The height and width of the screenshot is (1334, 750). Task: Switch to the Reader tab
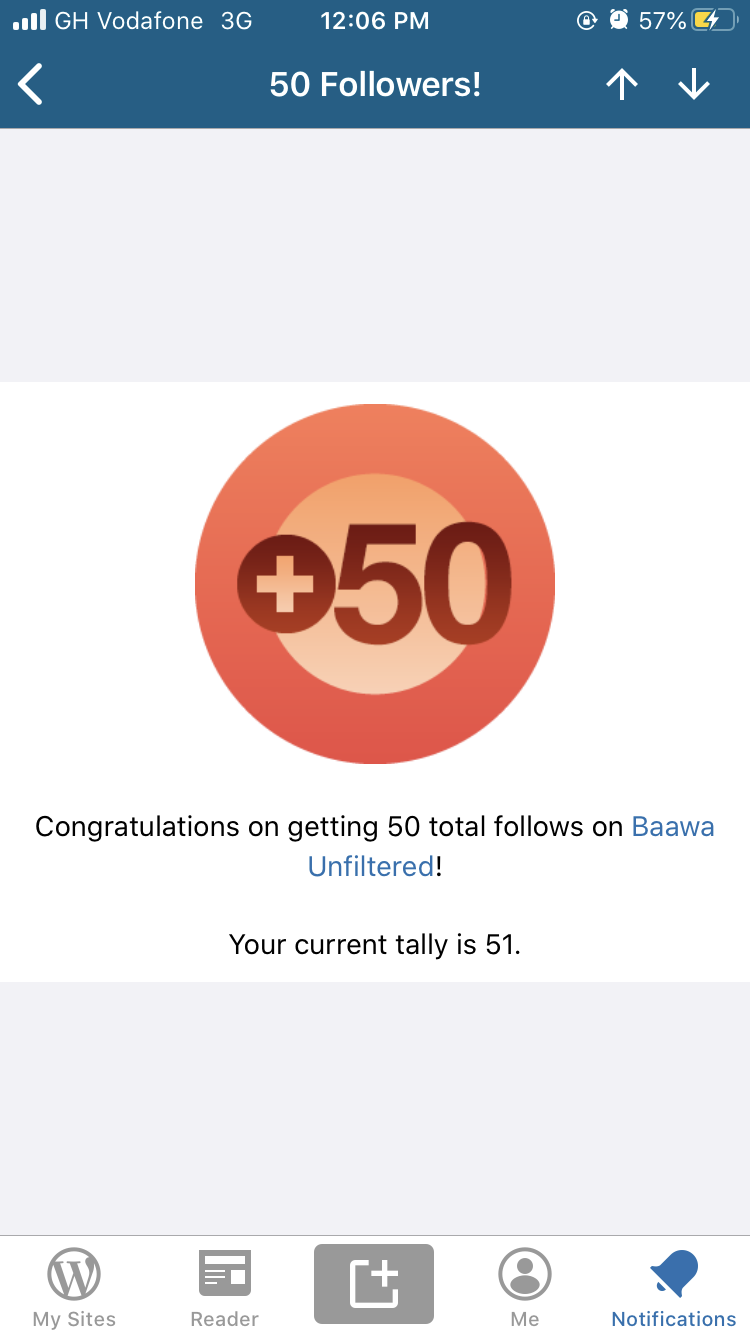coord(225,1288)
